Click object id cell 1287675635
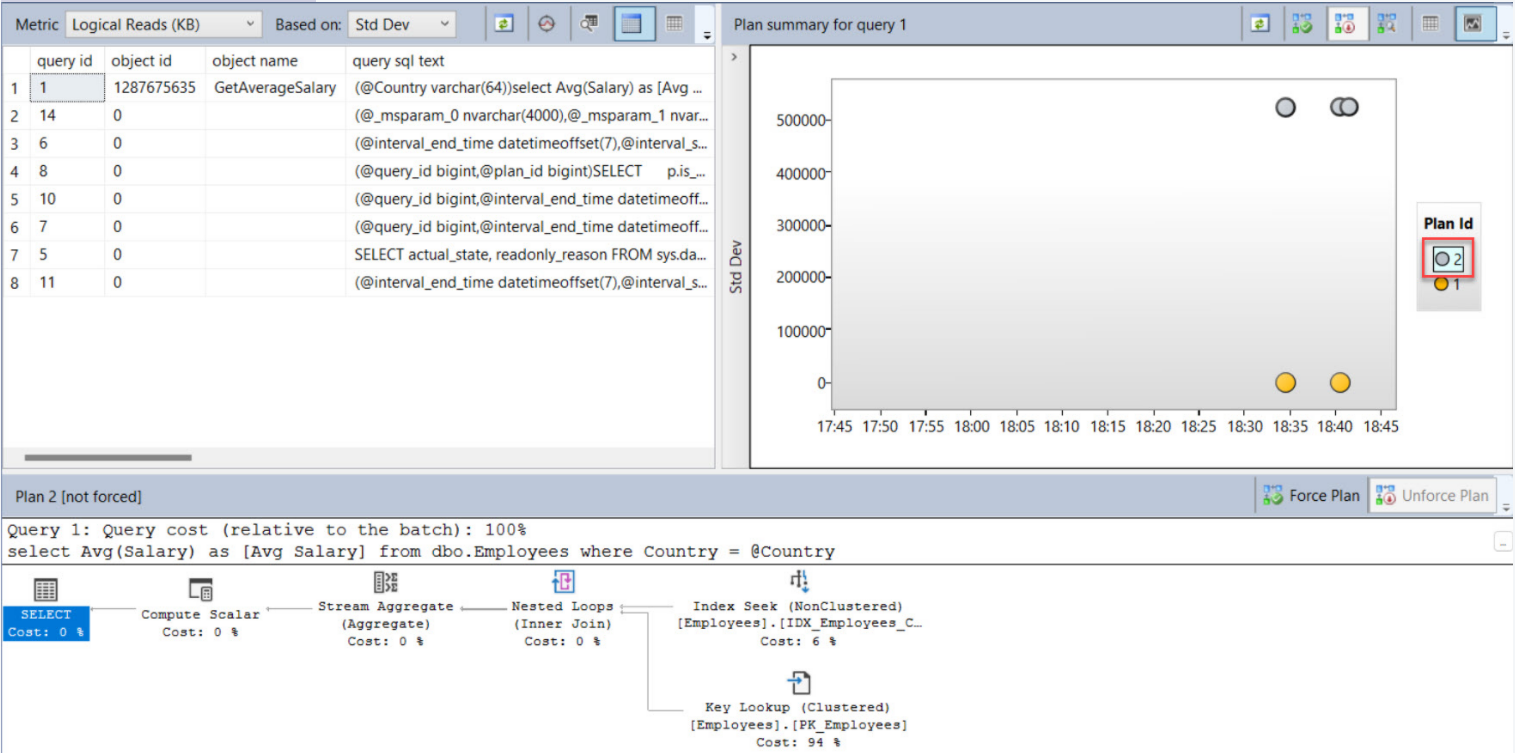 154,88
